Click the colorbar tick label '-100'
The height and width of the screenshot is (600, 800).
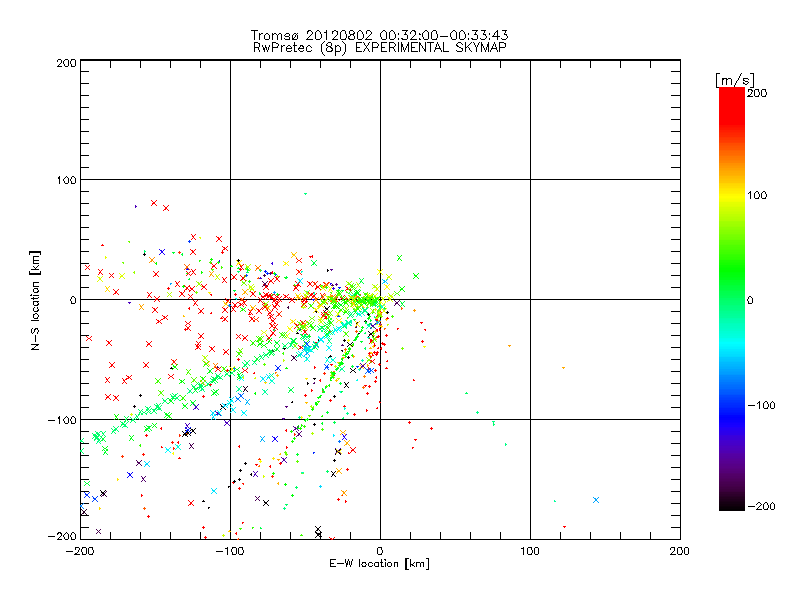point(761,406)
